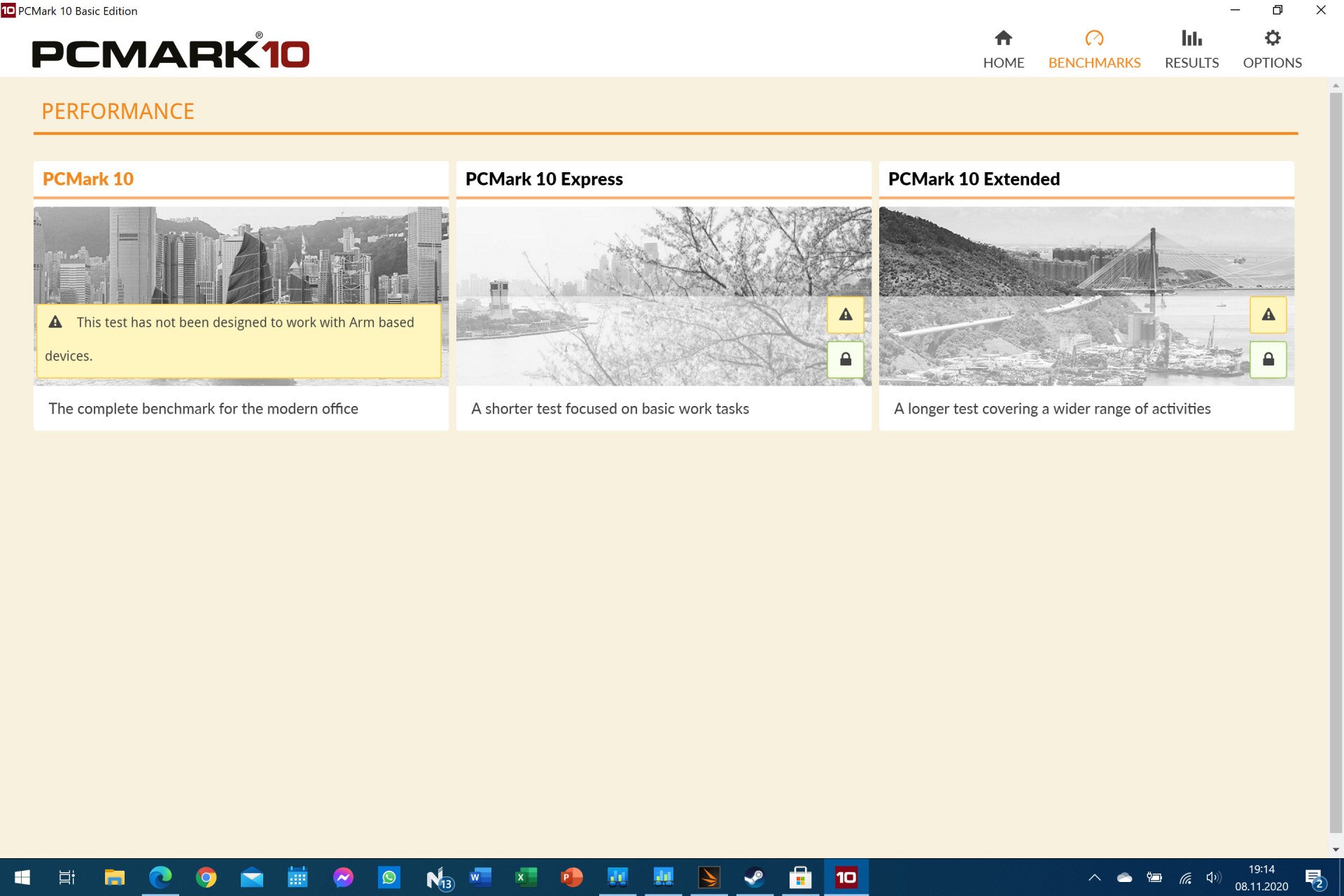Open Word from taskbar
This screenshot has width=1344, height=896.
point(480,877)
